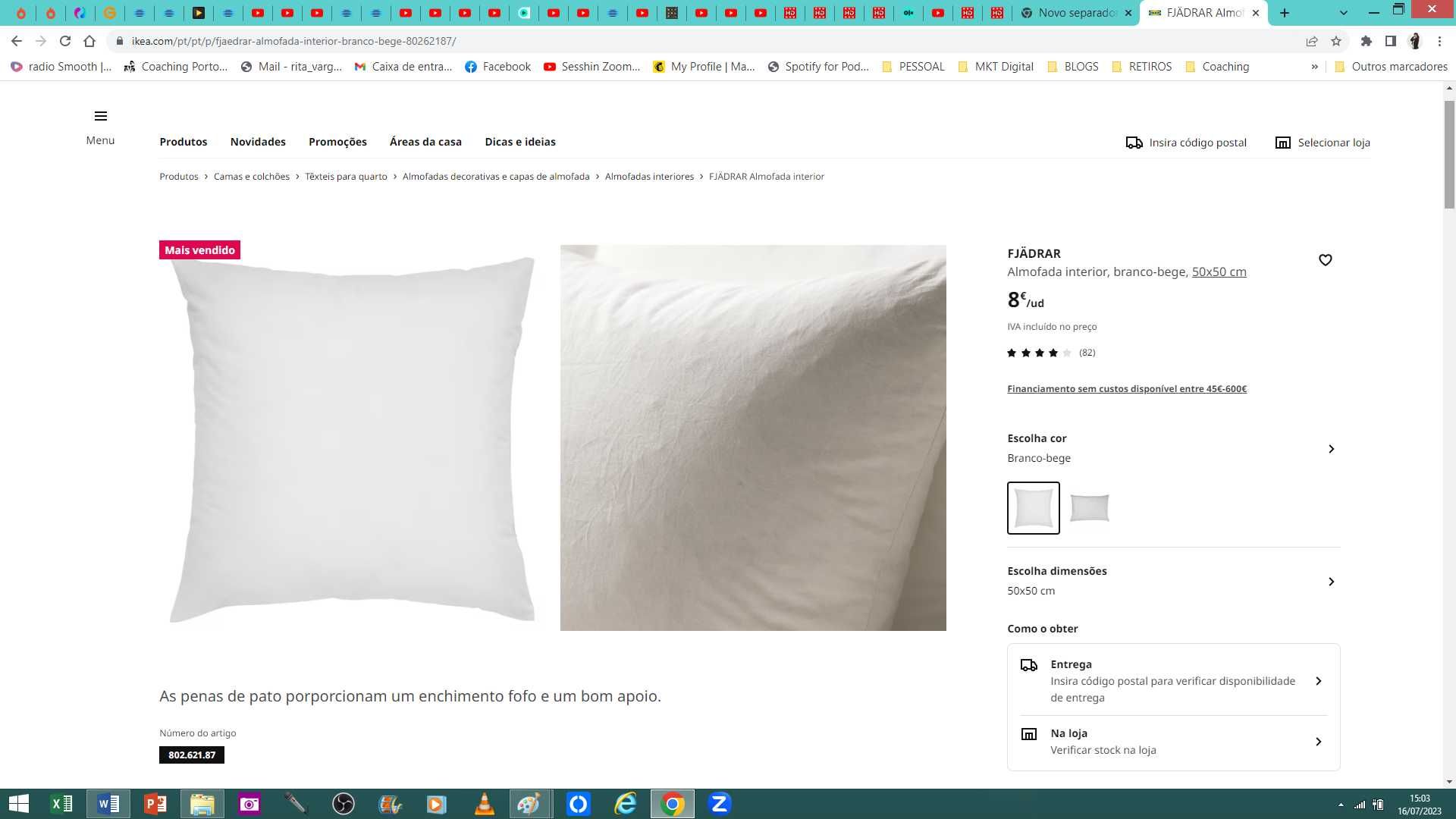1456x819 pixels.
Task: Open File Explorer from the taskbar
Action: point(202,804)
